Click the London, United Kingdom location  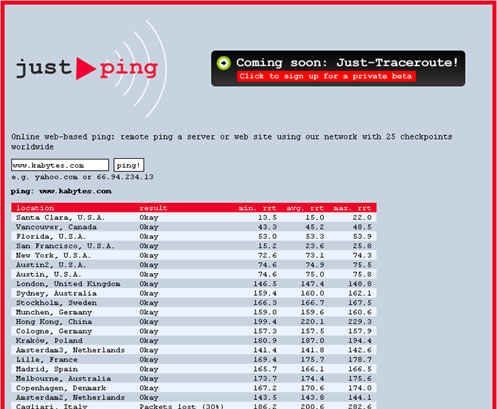68,284
